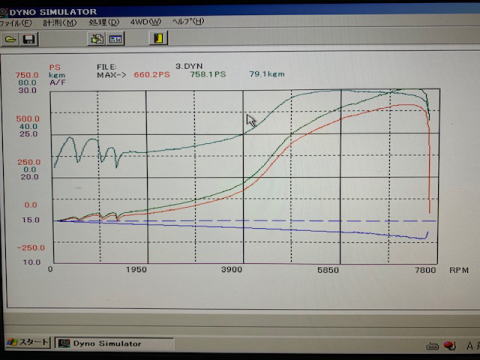Save the run using the floppy disk icon
The image size is (480, 360).
pyautogui.click(x=29, y=39)
